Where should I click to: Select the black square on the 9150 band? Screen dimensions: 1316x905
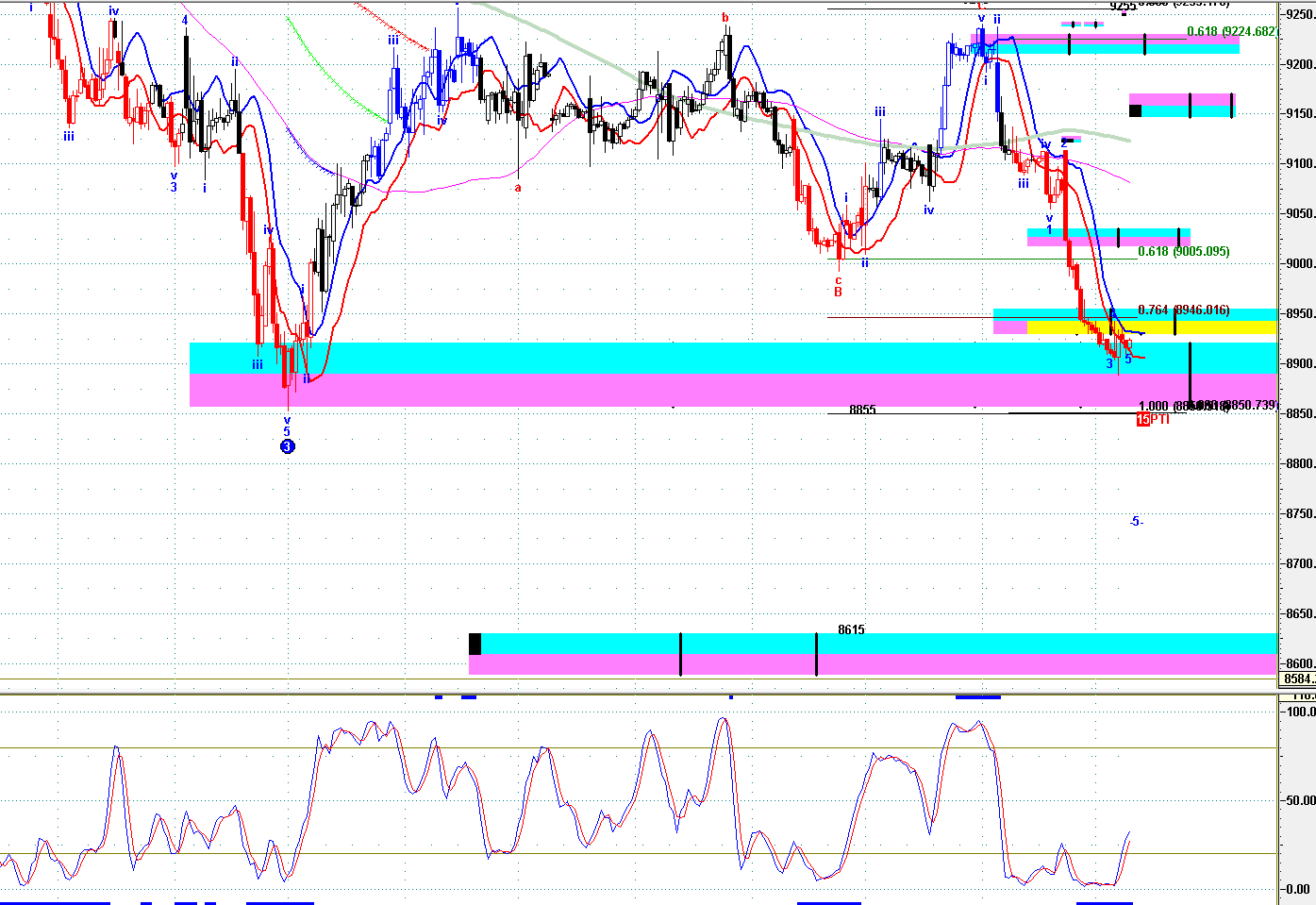click(1135, 110)
